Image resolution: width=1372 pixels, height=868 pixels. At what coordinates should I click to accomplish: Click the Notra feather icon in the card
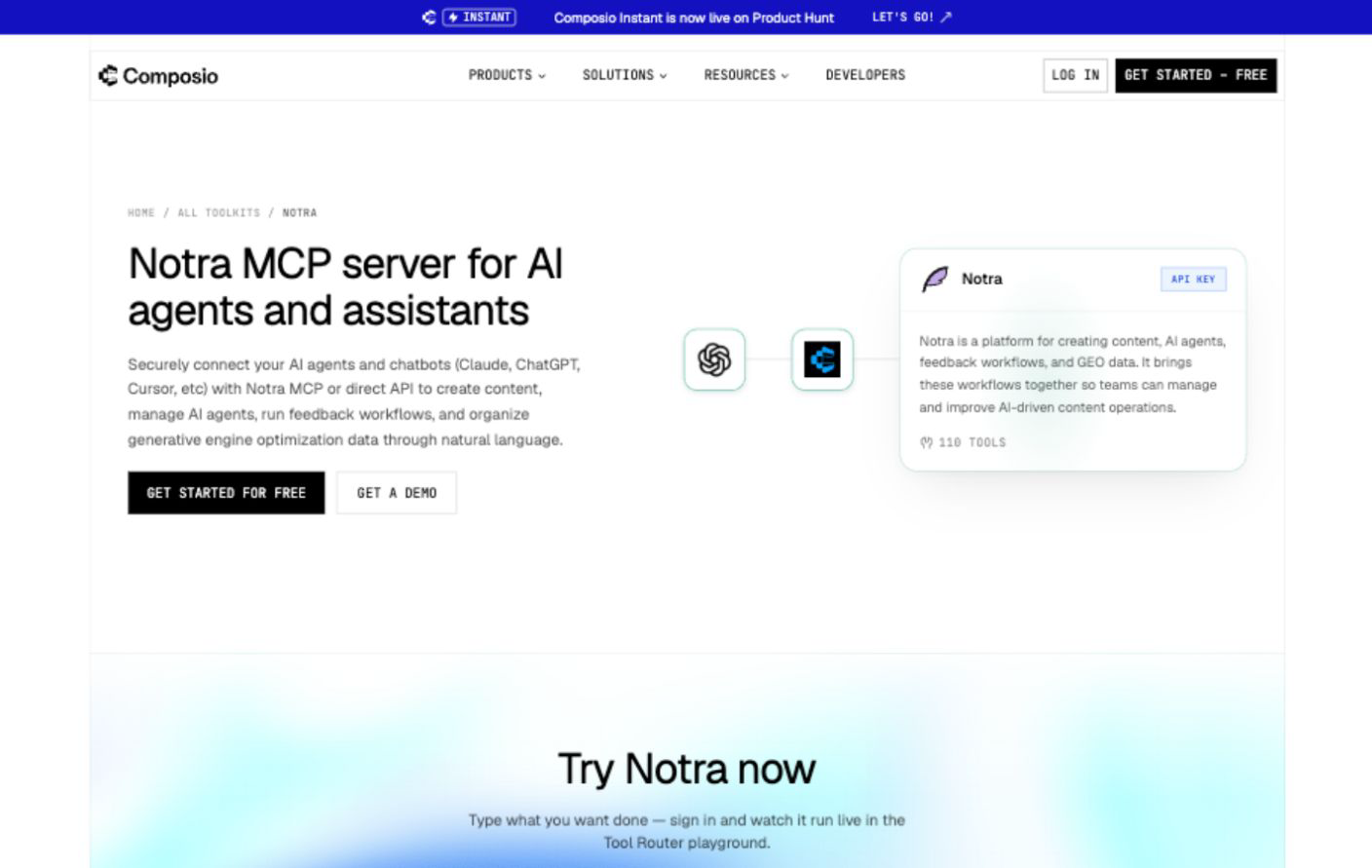pyautogui.click(x=934, y=280)
